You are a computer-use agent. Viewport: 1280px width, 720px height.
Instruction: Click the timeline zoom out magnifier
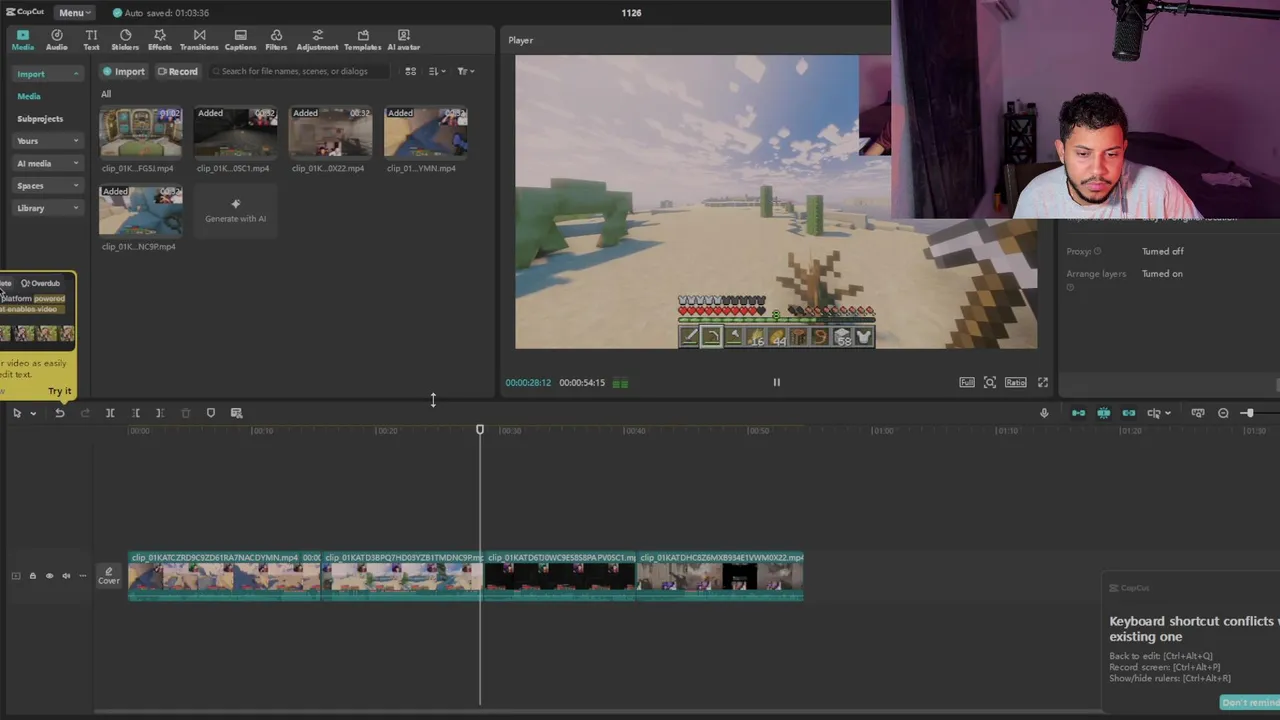pos(1223,413)
